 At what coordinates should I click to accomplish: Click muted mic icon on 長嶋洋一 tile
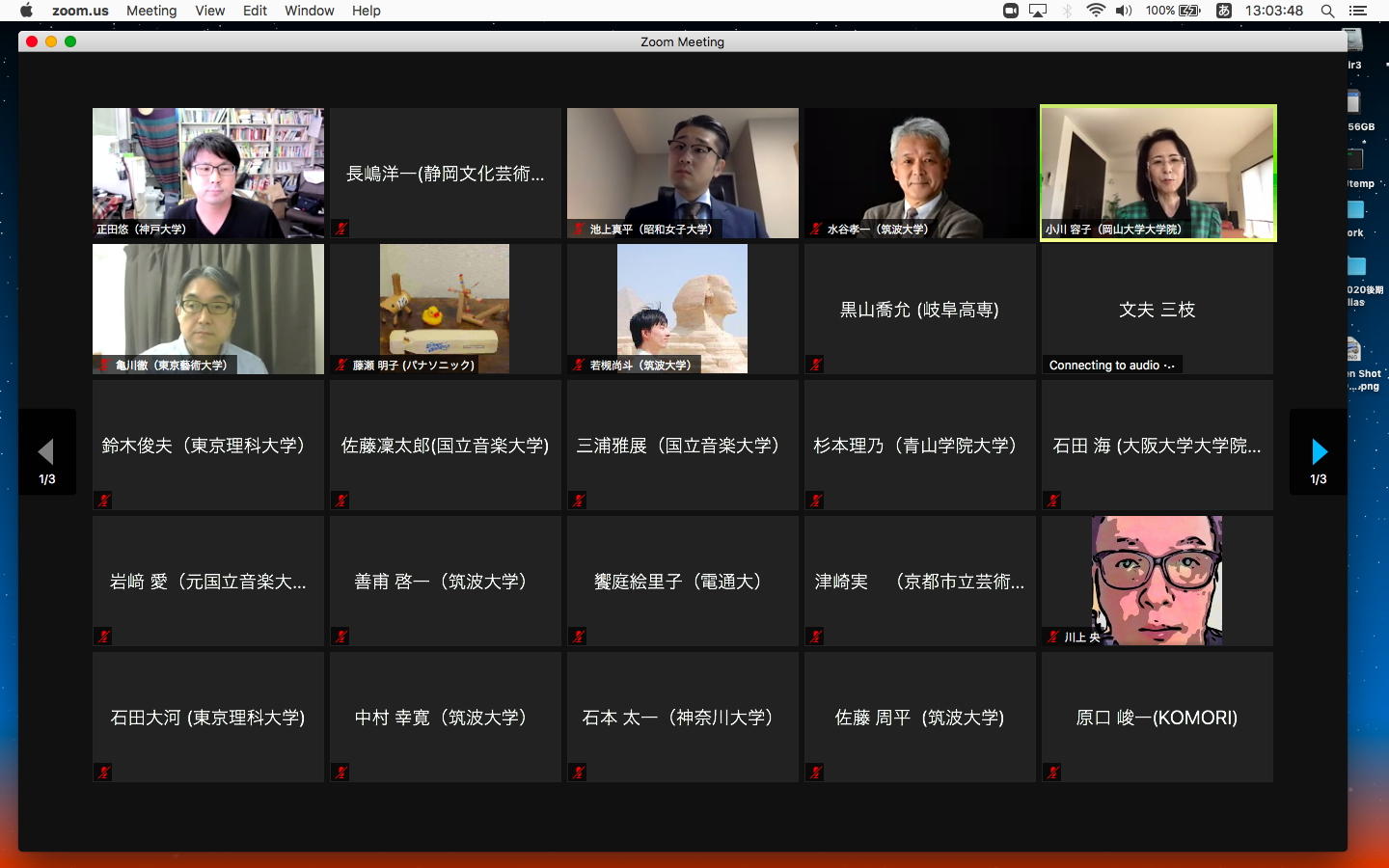point(340,229)
